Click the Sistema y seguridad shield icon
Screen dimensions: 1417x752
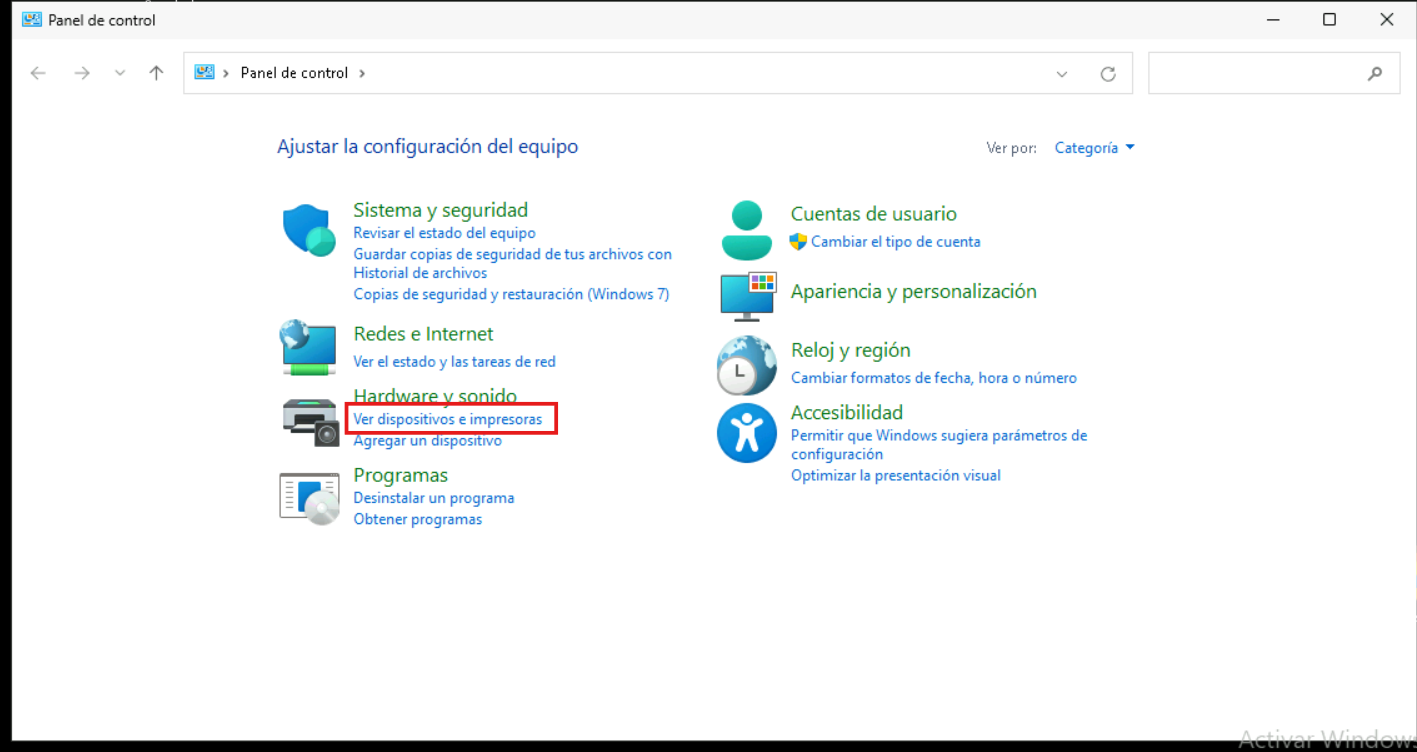pos(309,231)
